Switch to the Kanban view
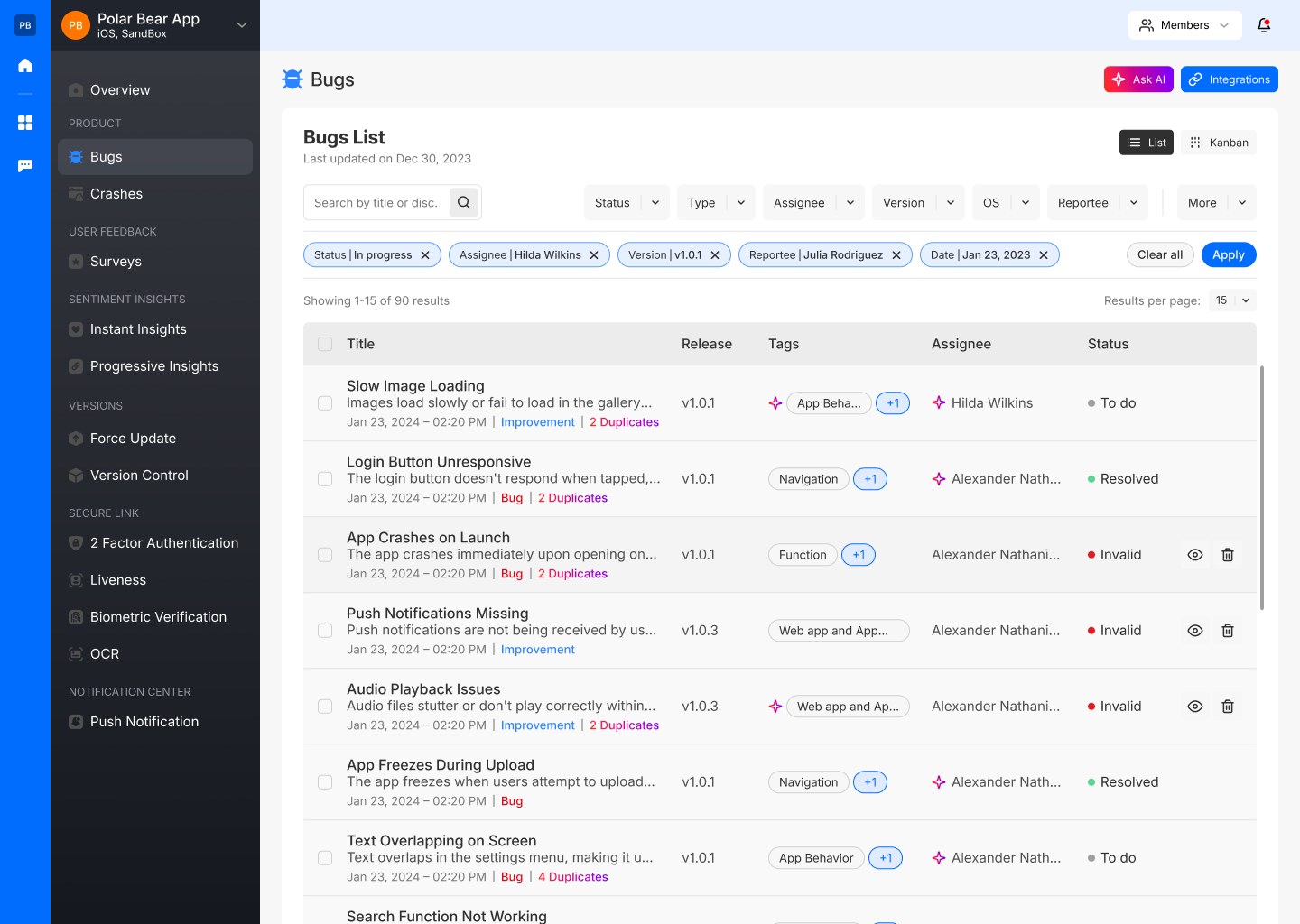 [x=1219, y=143]
